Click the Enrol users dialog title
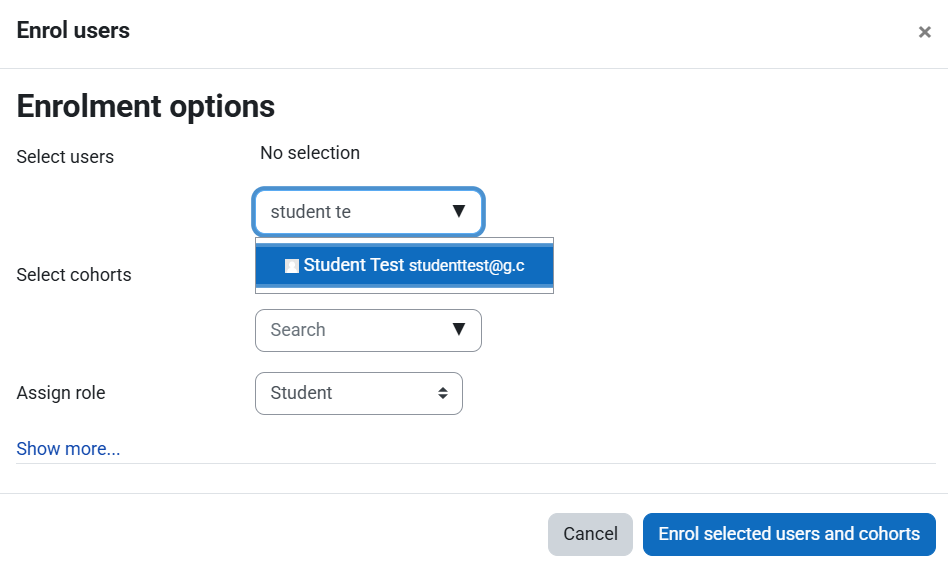Screen dimensions: 948x564 click(x=73, y=30)
